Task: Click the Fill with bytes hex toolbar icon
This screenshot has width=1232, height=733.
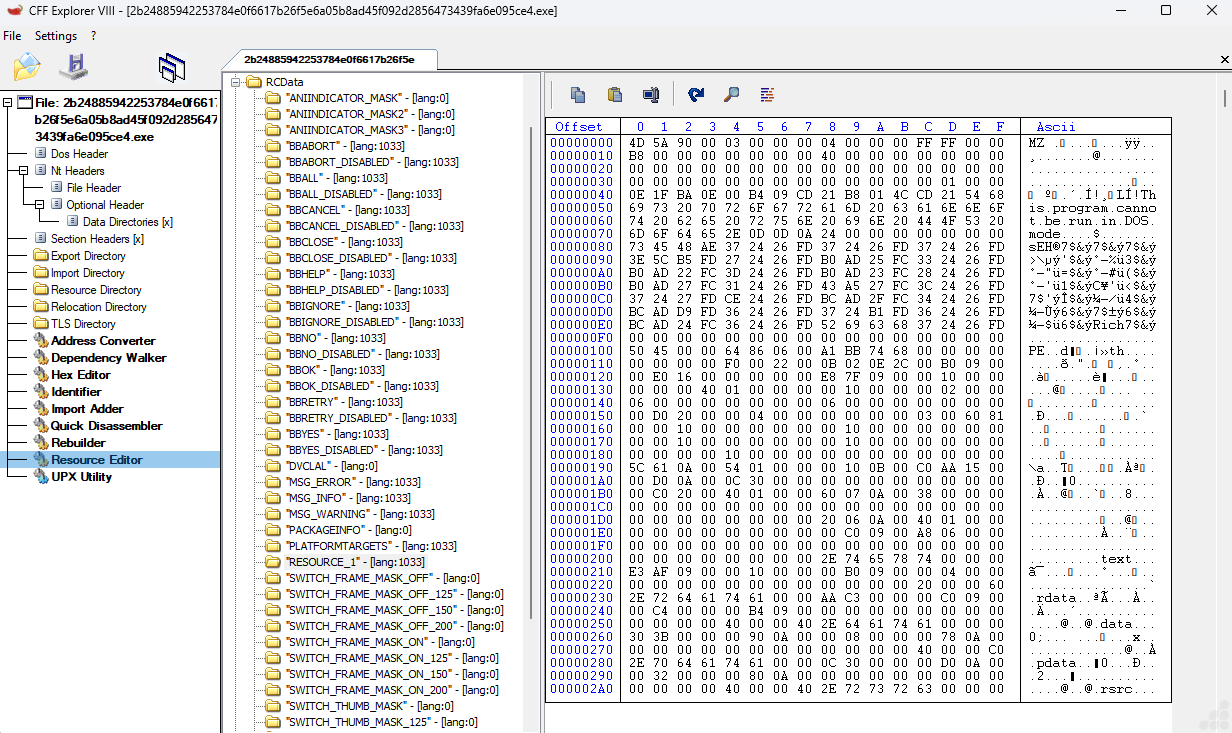Action: (767, 95)
